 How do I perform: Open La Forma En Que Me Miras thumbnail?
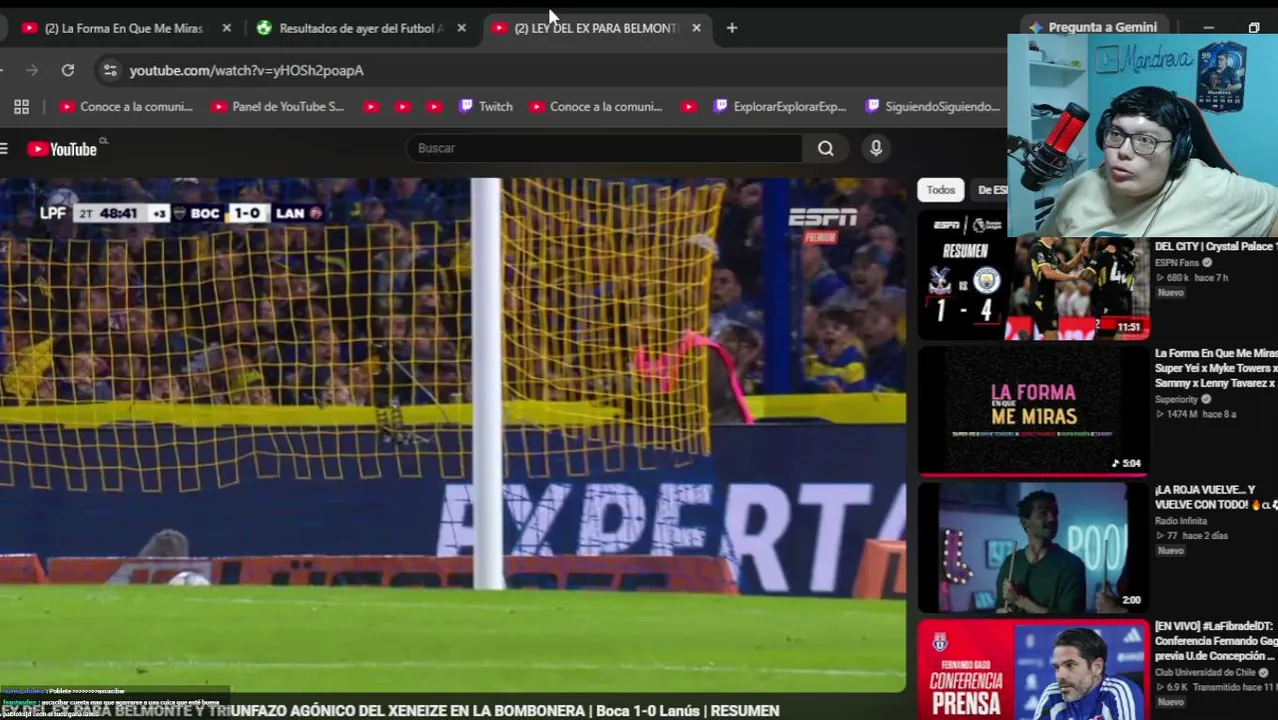click(x=1033, y=411)
